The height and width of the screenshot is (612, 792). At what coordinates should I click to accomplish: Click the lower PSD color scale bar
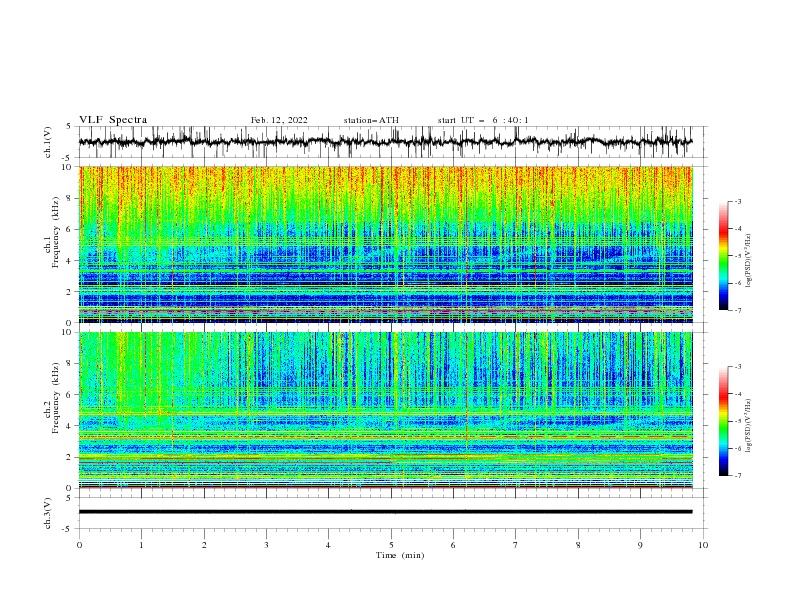tap(724, 421)
